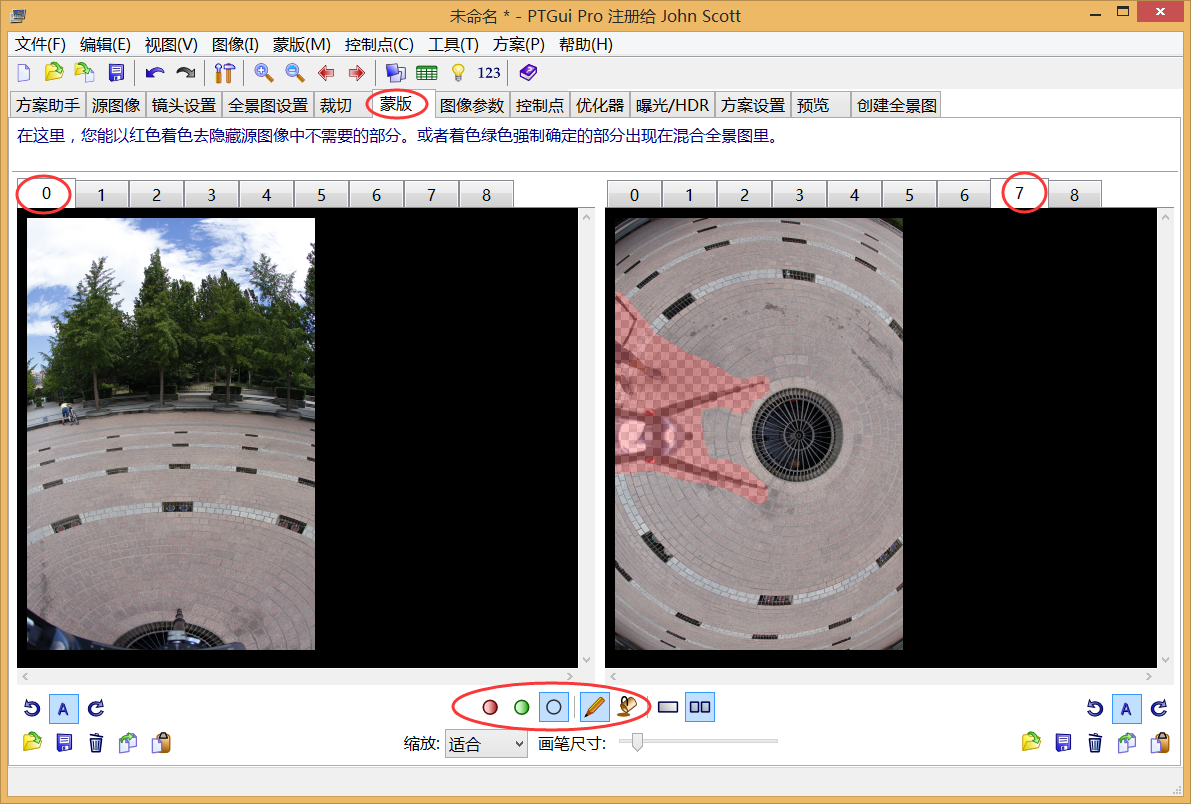Choose the pencil drawing tool
The width and height of the screenshot is (1191, 804).
coord(594,707)
